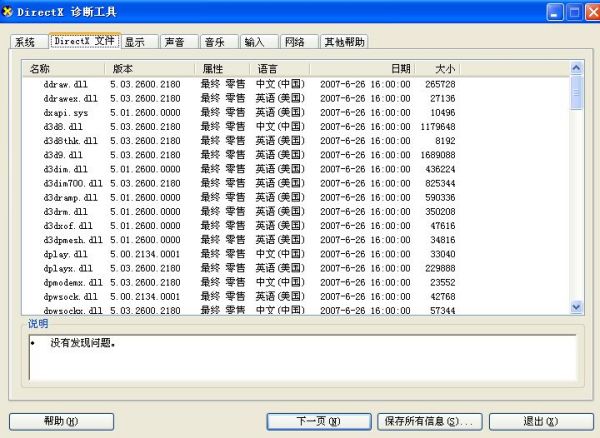Open the 网络 tab
Screen dimensions: 600x438
click(299, 42)
